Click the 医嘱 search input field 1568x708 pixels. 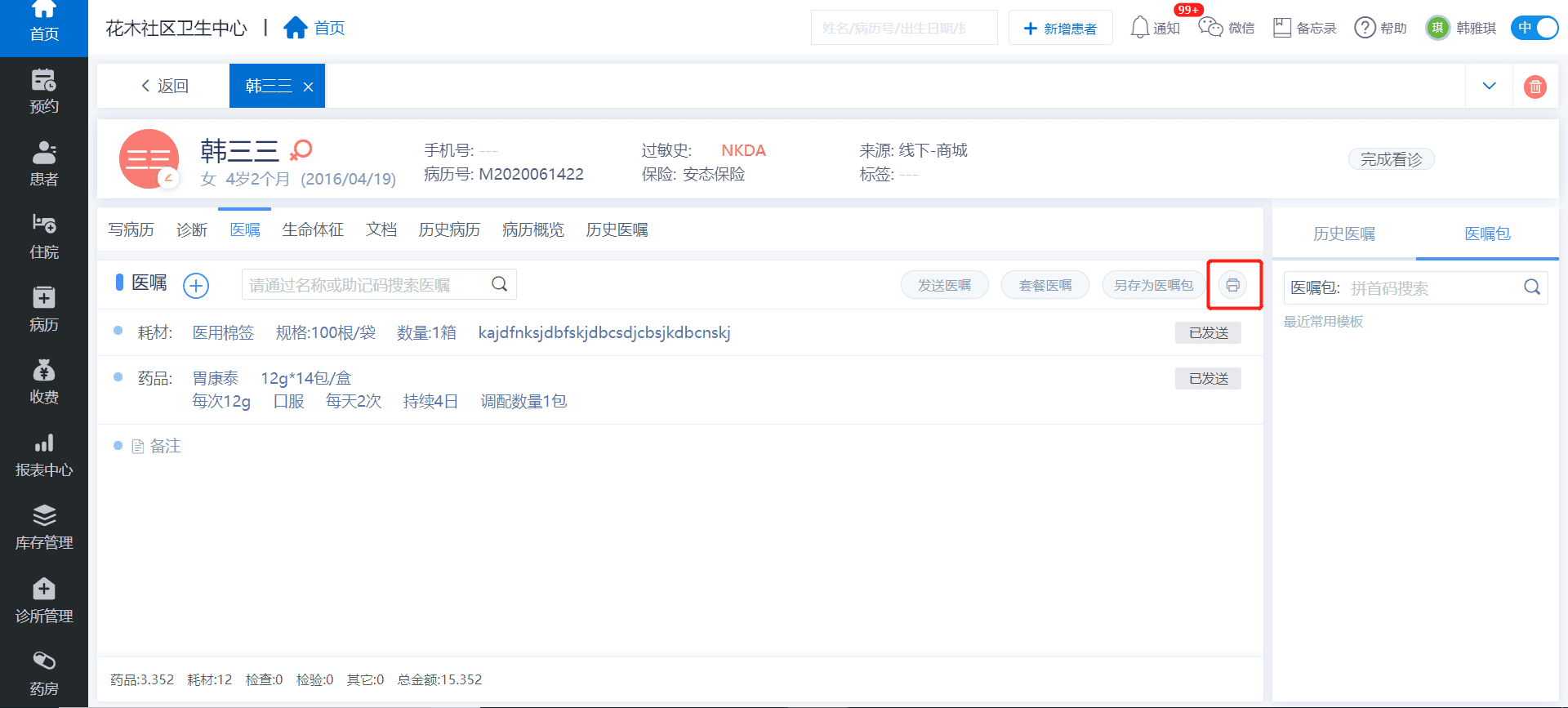pyautogui.click(x=367, y=285)
